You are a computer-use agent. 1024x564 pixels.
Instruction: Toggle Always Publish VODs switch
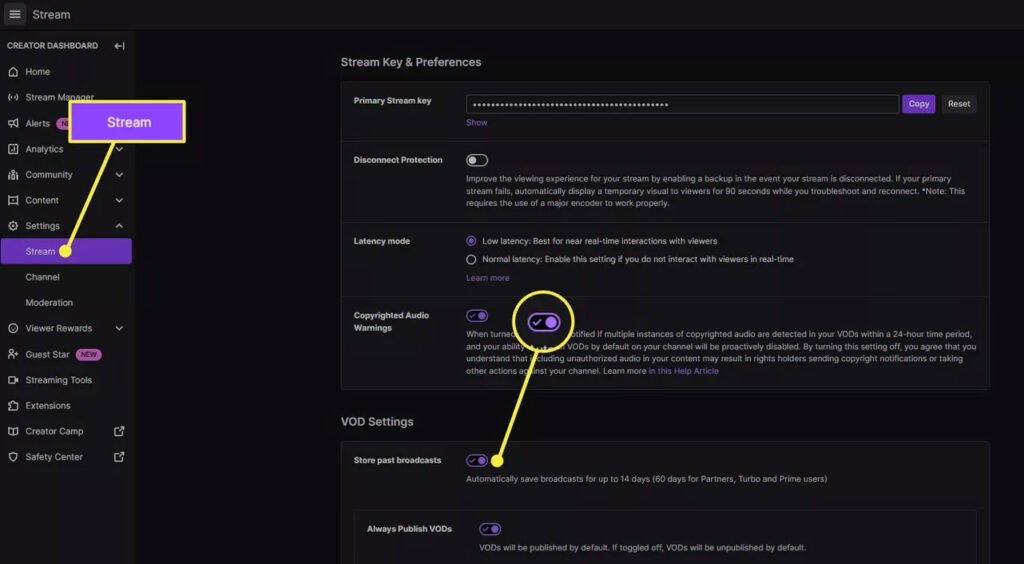[x=490, y=529]
